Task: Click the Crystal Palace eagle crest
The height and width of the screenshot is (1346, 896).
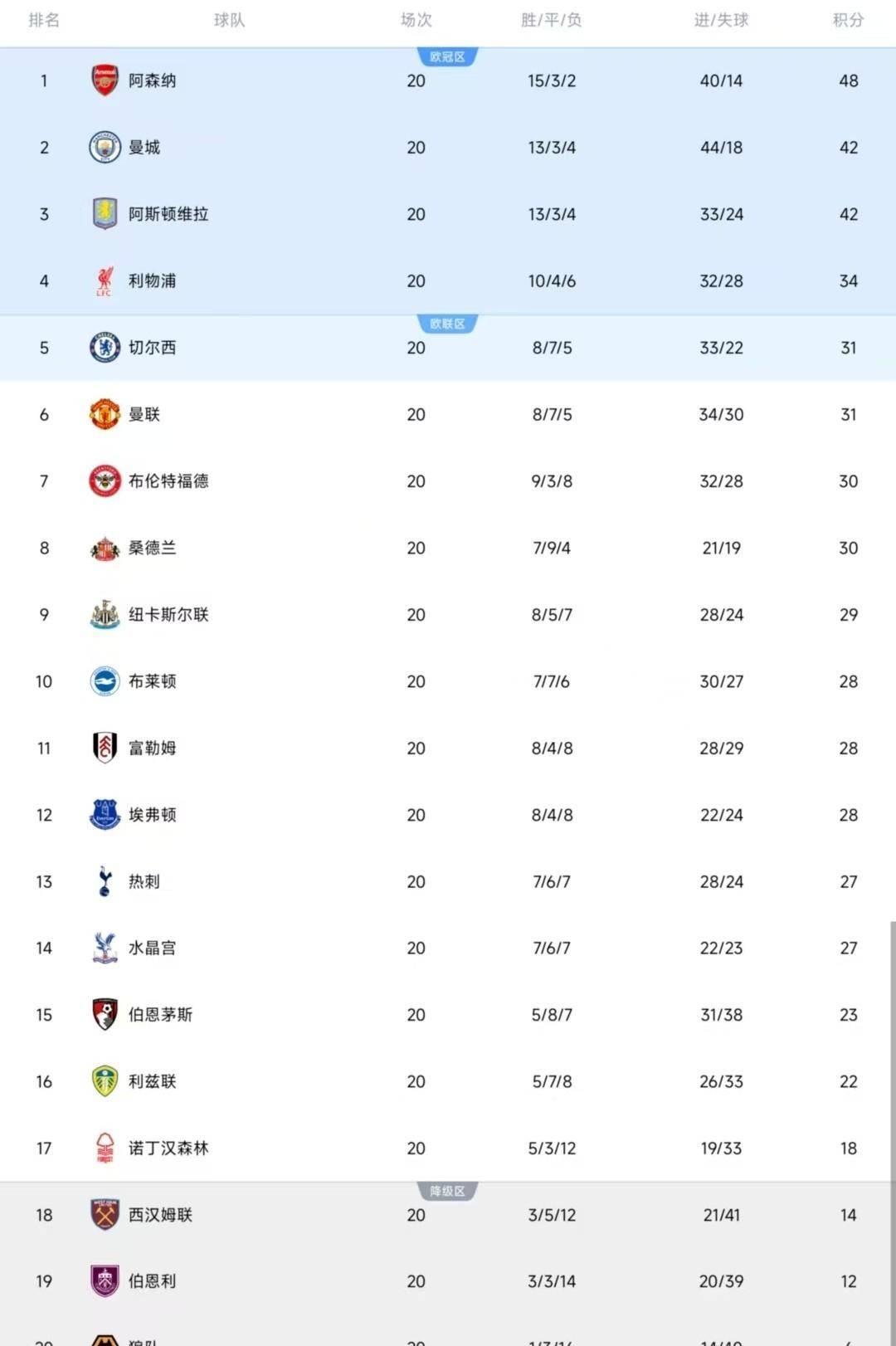Action: pos(105,948)
